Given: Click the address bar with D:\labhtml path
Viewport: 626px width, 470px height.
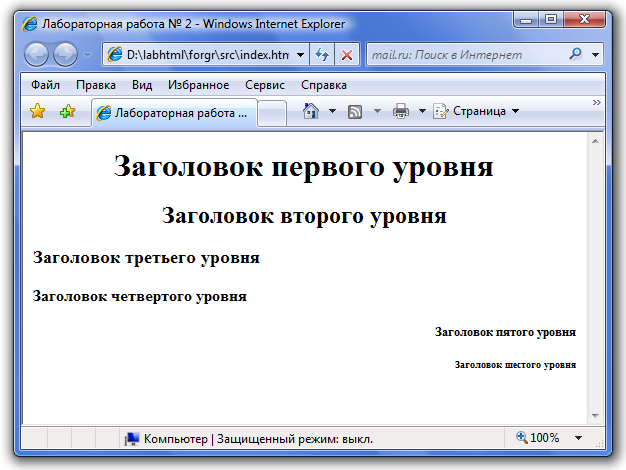Looking at the screenshot, I should [x=206, y=54].
